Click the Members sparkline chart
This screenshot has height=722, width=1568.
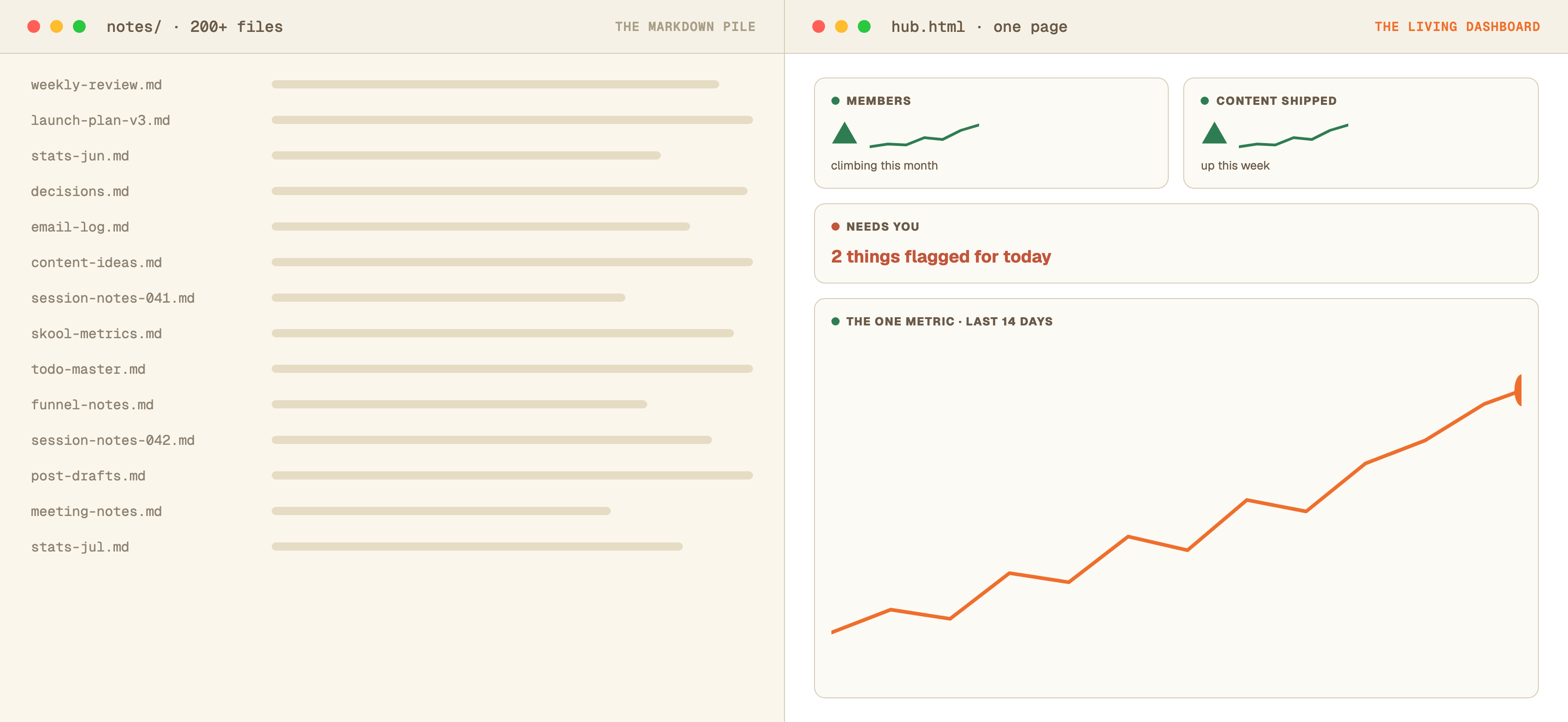click(x=924, y=136)
